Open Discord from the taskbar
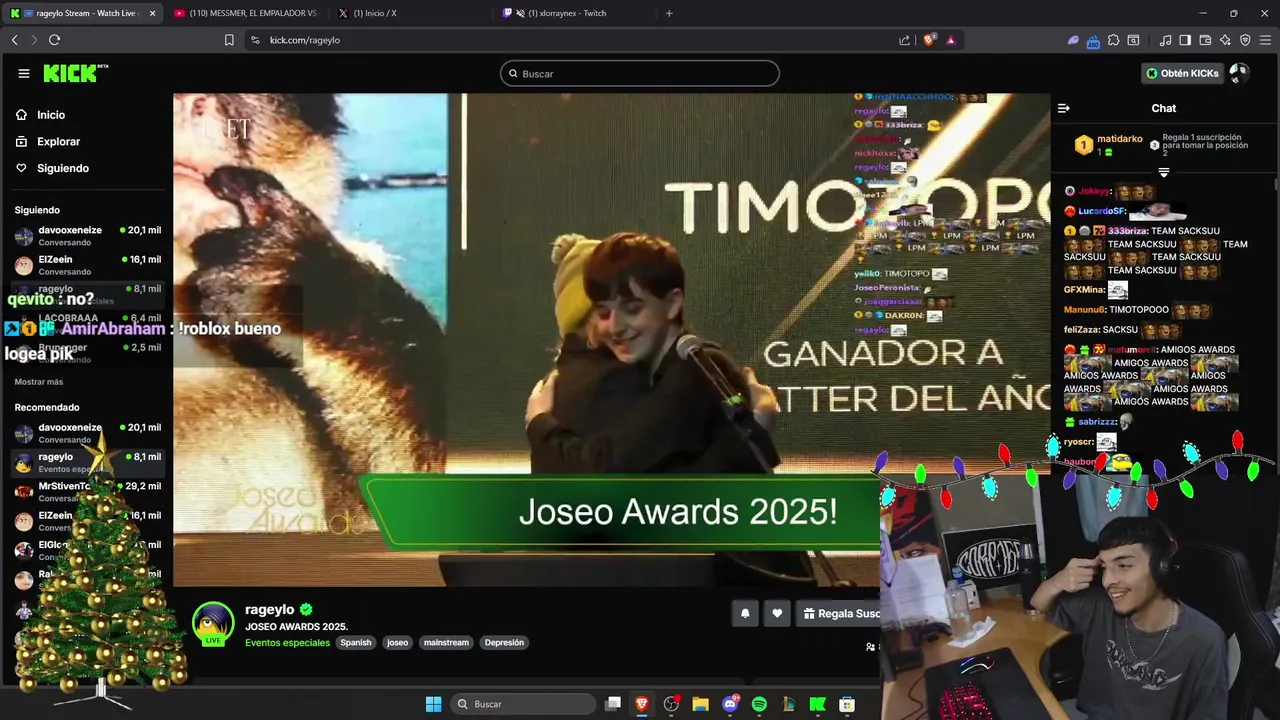This screenshot has height=720, width=1280. click(730, 704)
